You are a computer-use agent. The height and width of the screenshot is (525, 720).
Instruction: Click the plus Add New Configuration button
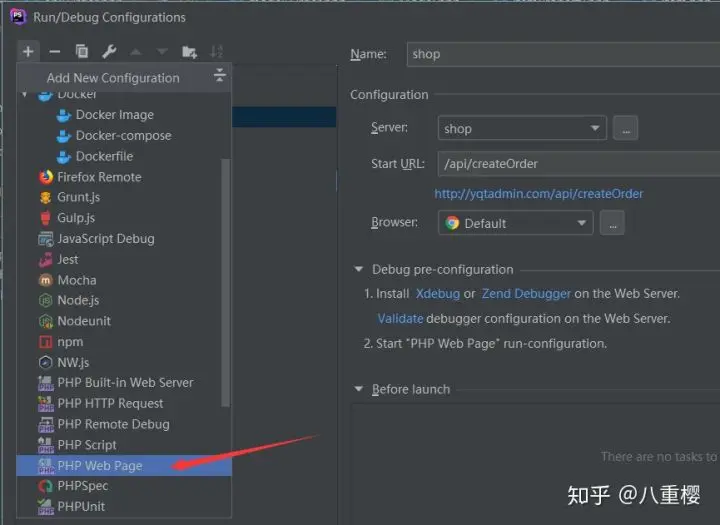(28, 51)
